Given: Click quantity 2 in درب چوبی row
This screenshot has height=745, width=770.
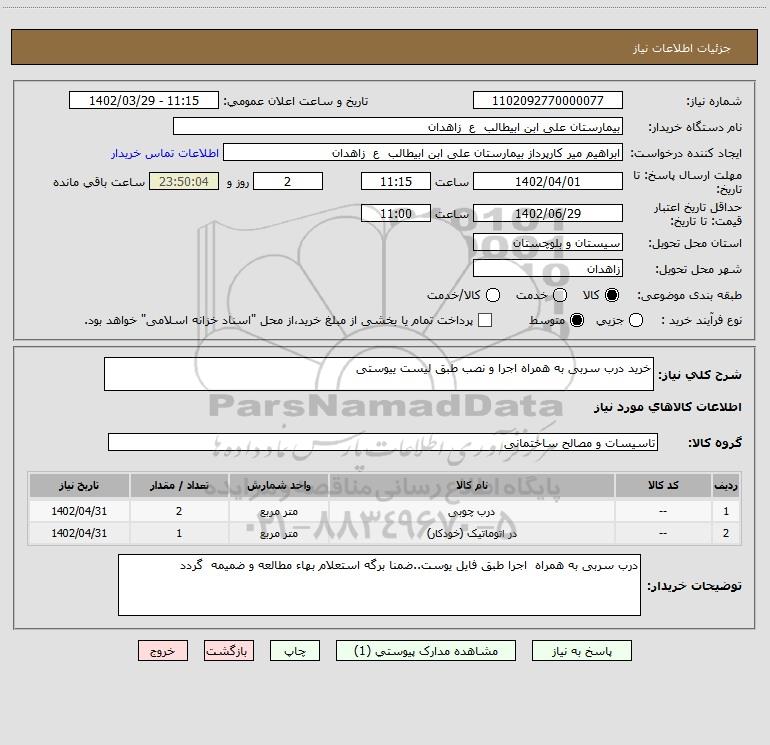Looking at the screenshot, I should pos(179,511).
